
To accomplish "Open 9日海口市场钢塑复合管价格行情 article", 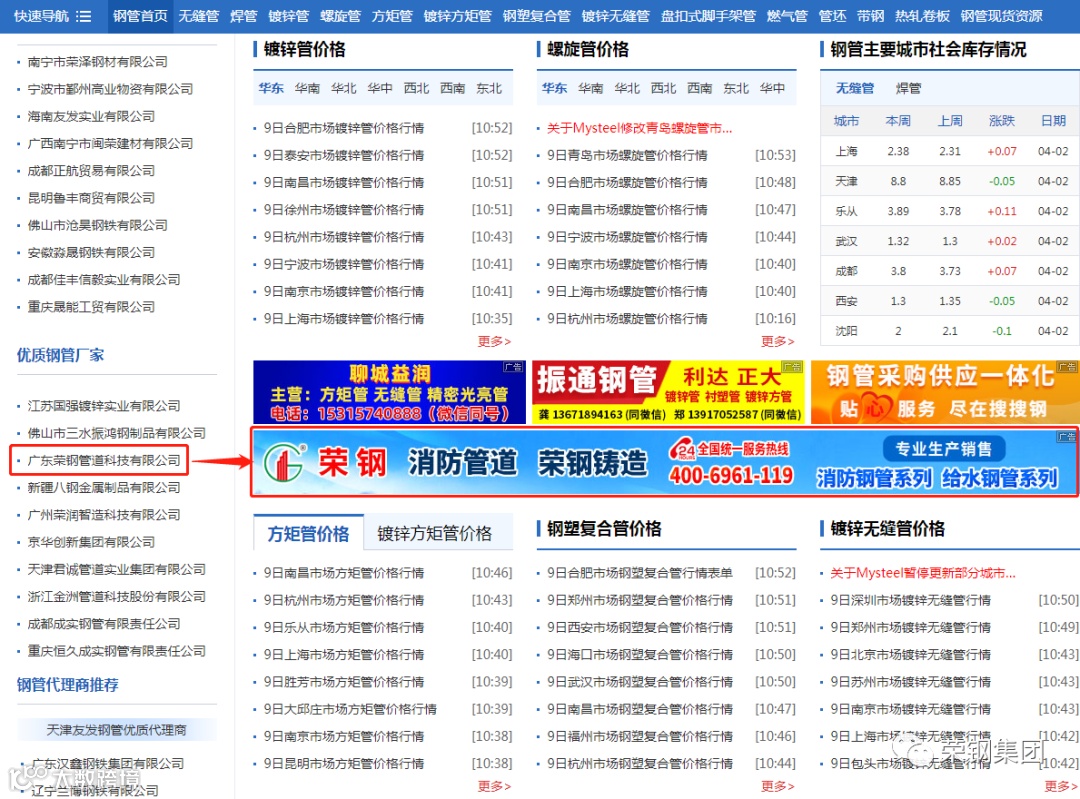I will pyautogui.click(x=640, y=654).
